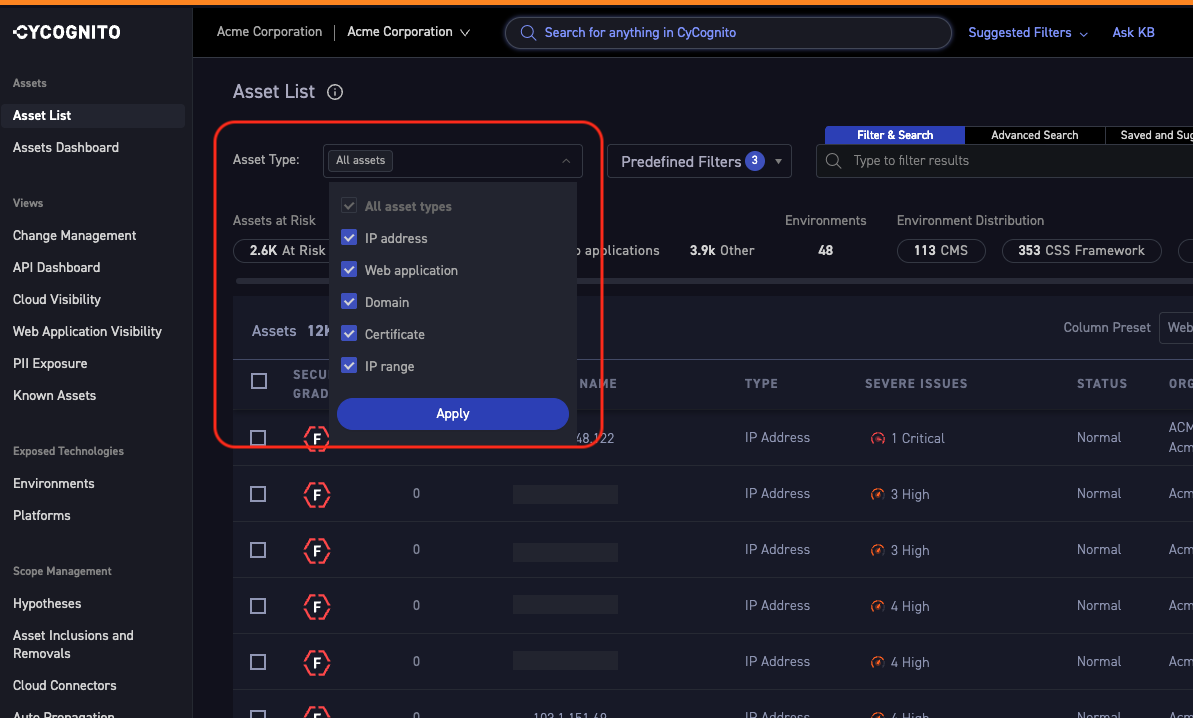Toggle the IP range checkbox

(x=349, y=365)
